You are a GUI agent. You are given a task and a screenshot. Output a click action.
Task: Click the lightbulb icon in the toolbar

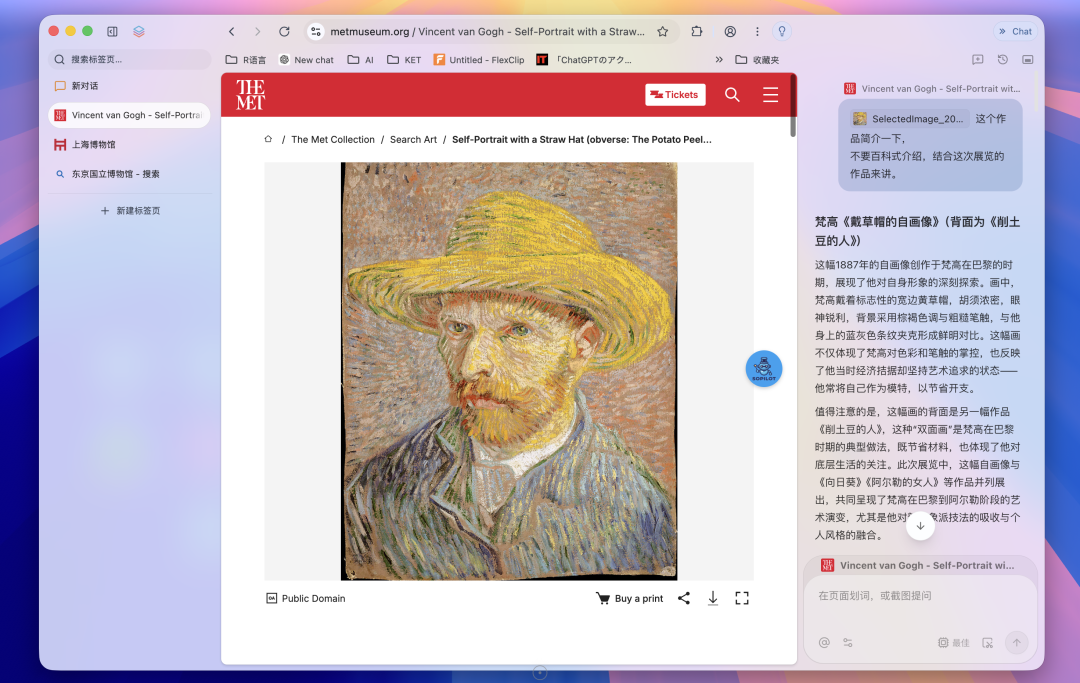782,32
